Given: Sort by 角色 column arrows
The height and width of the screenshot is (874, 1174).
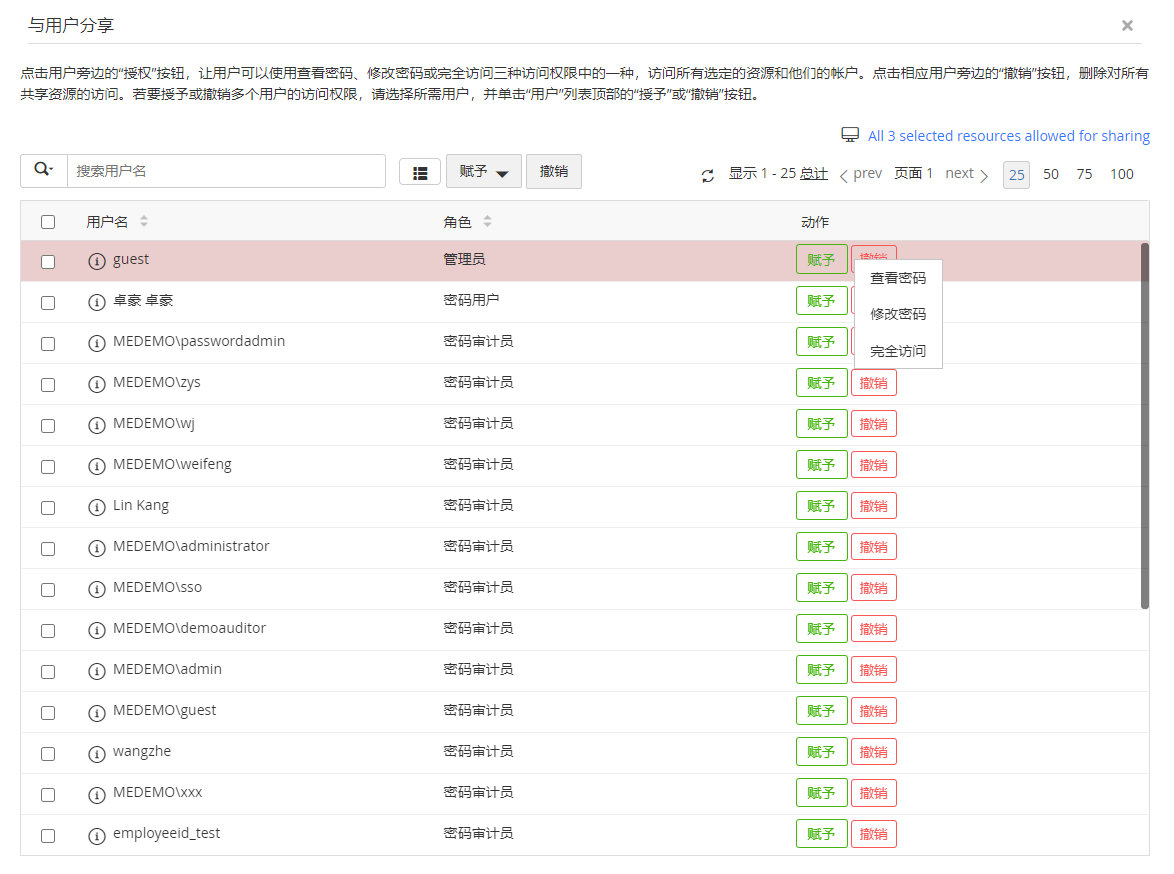Looking at the screenshot, I should point(487,221).
